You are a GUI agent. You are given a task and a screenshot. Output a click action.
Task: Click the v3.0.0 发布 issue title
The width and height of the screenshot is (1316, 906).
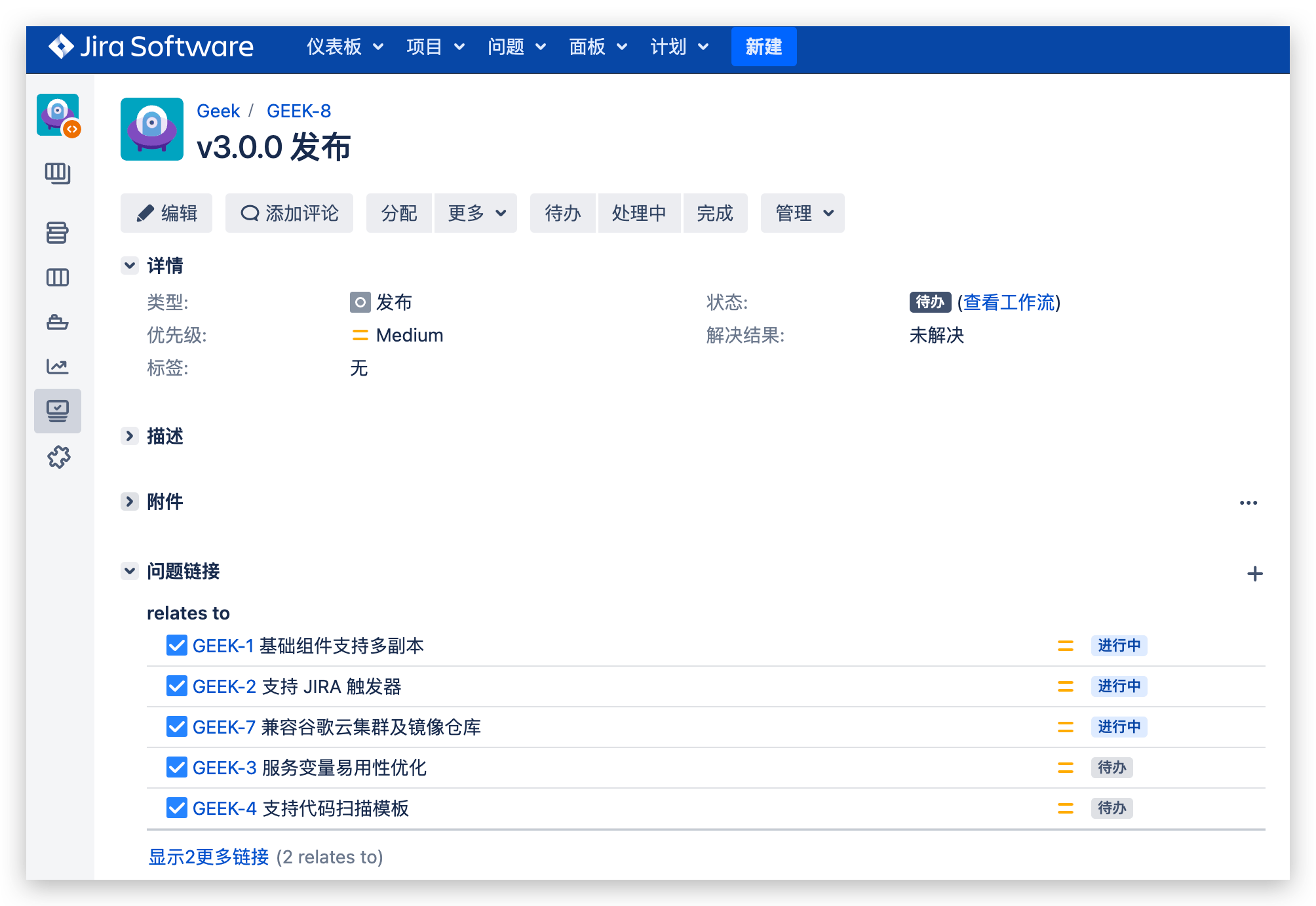(274, 147)
